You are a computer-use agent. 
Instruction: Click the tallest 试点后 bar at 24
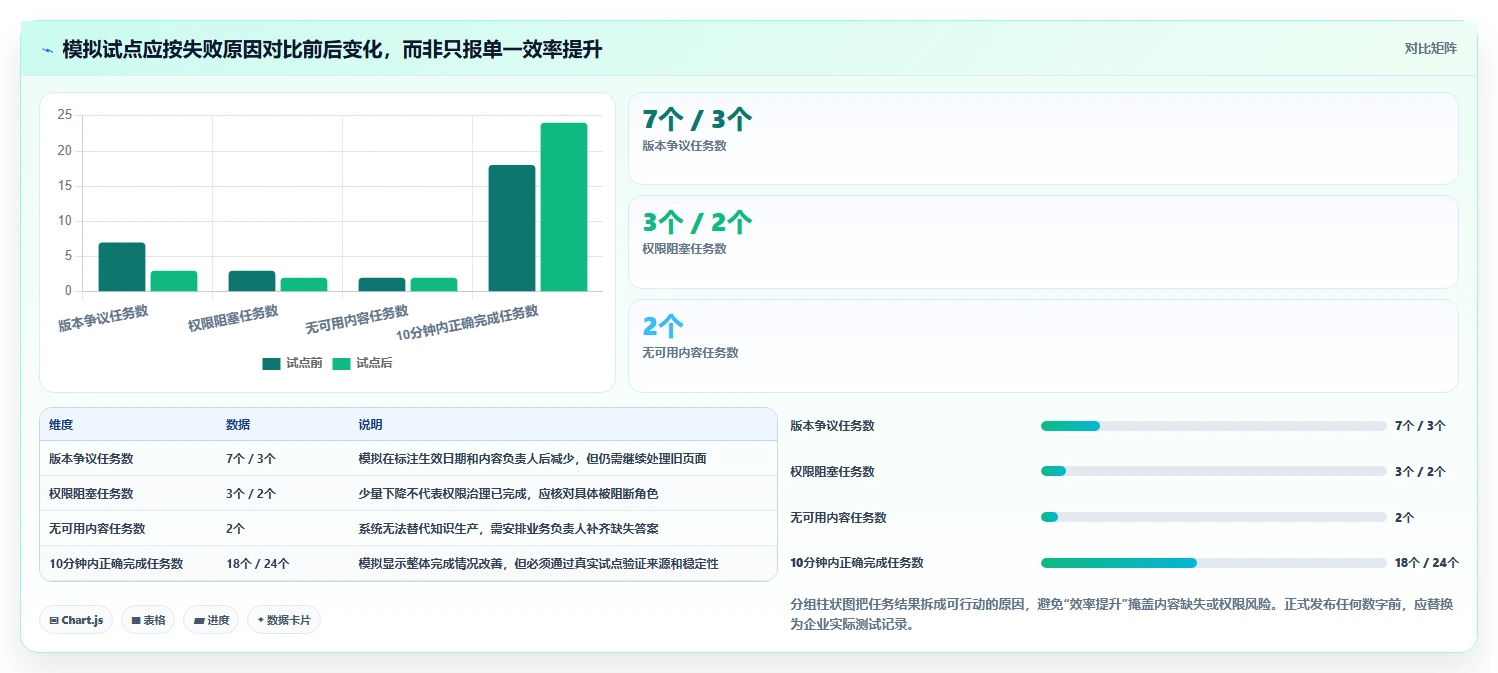pos(564,207)
